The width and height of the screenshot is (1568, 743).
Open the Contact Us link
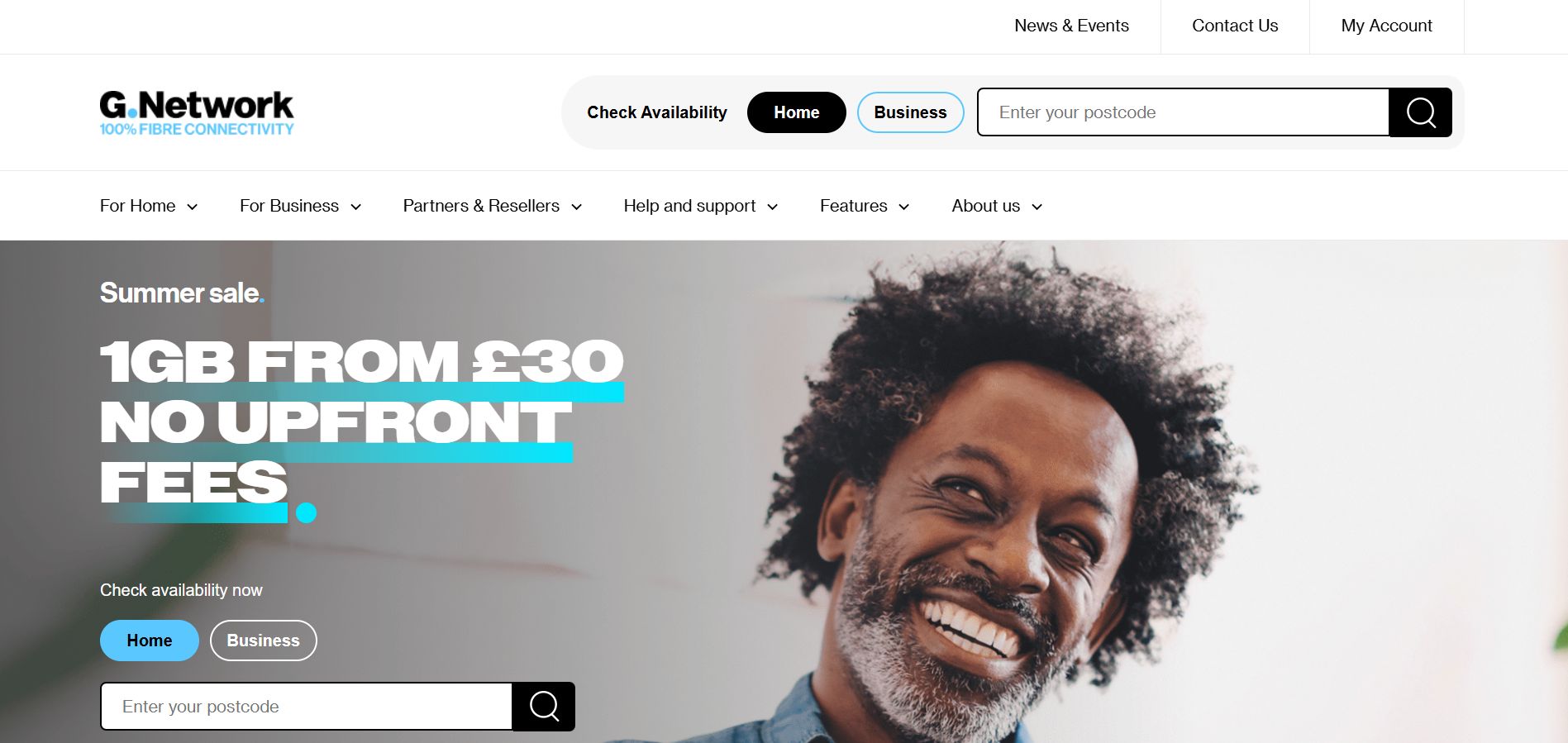1235,26
